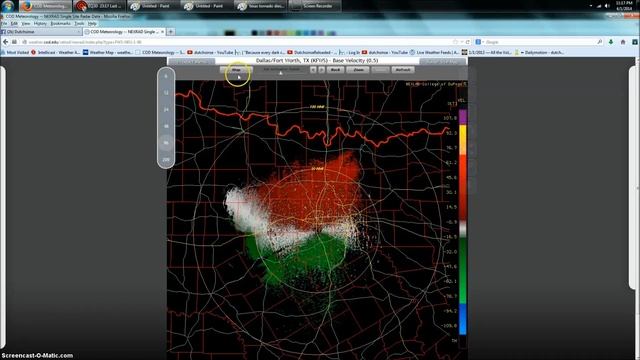Bookmark this page with the star icon
Viewport: 640px width, 360px height.
click(456, 42)
